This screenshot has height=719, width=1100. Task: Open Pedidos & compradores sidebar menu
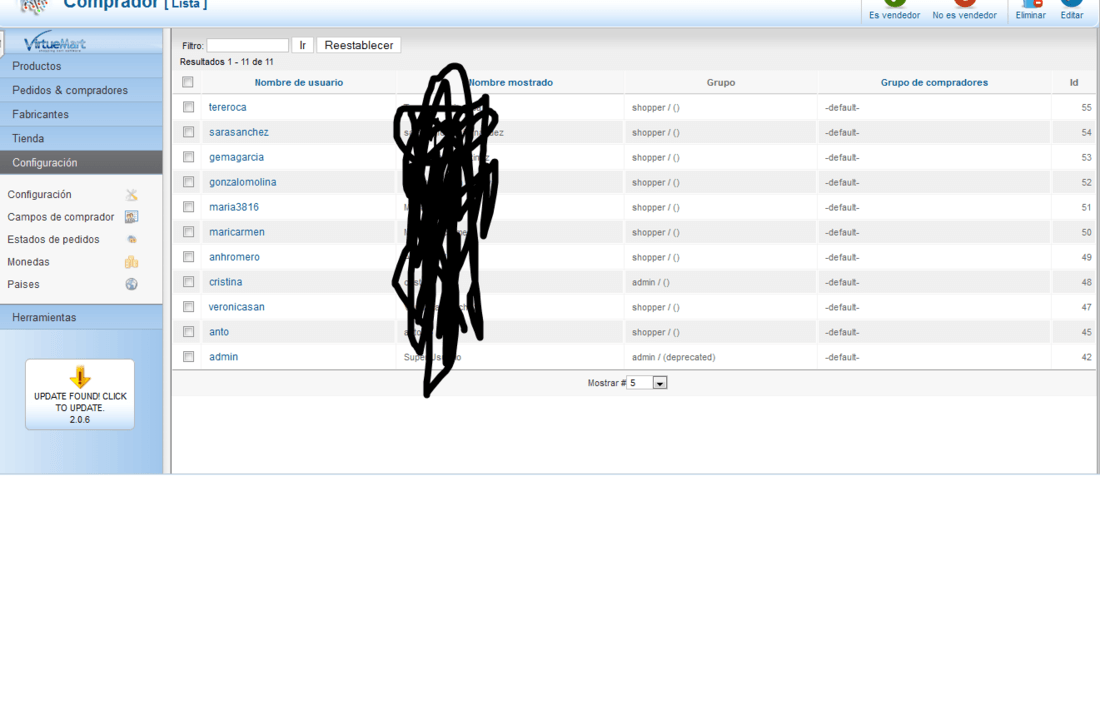click(81, 90)
